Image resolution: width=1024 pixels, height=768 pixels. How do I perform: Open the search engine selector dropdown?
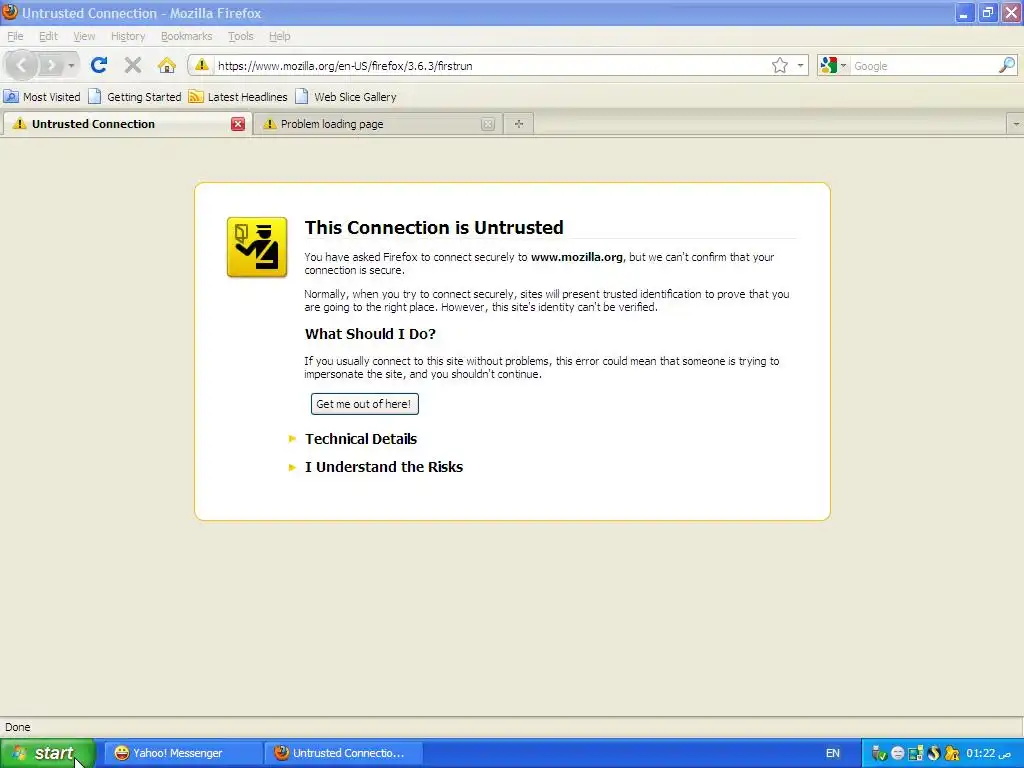pyautogui.click(x=833, y=65)
